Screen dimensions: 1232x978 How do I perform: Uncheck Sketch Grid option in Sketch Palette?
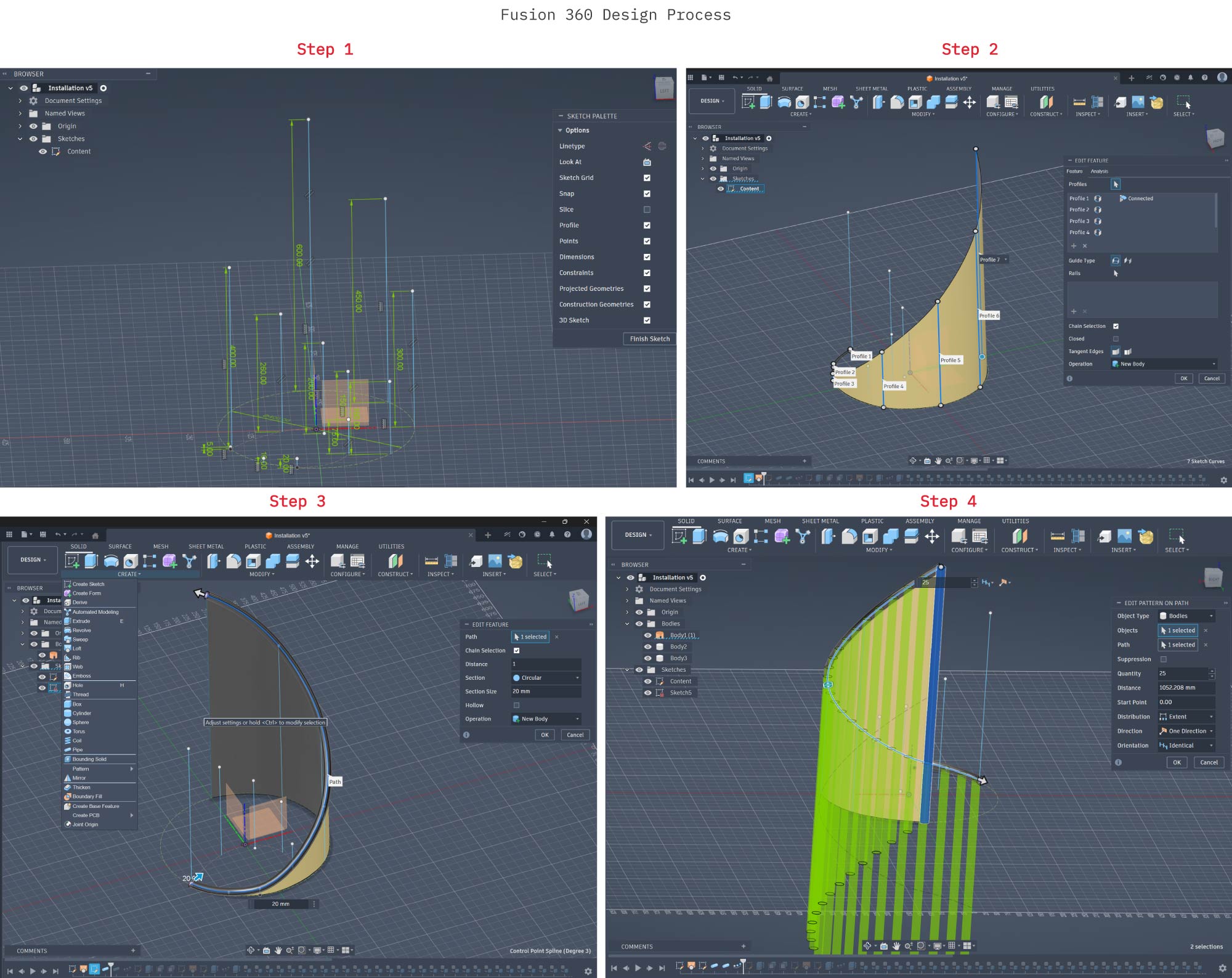[647, 178]
